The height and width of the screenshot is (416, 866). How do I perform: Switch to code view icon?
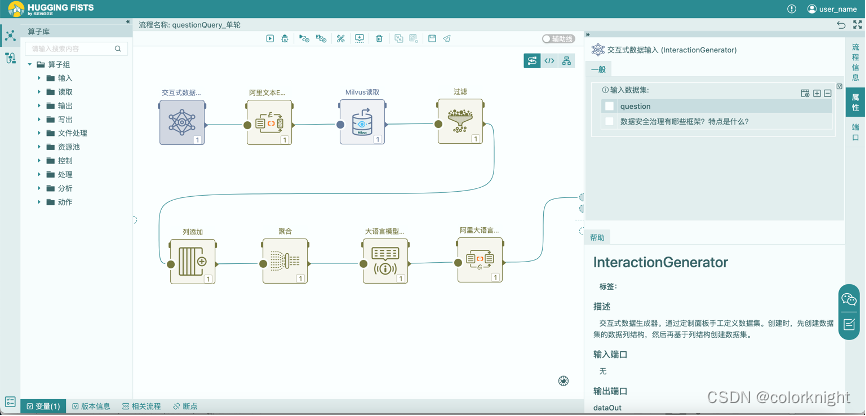click(x=549, y=61)
